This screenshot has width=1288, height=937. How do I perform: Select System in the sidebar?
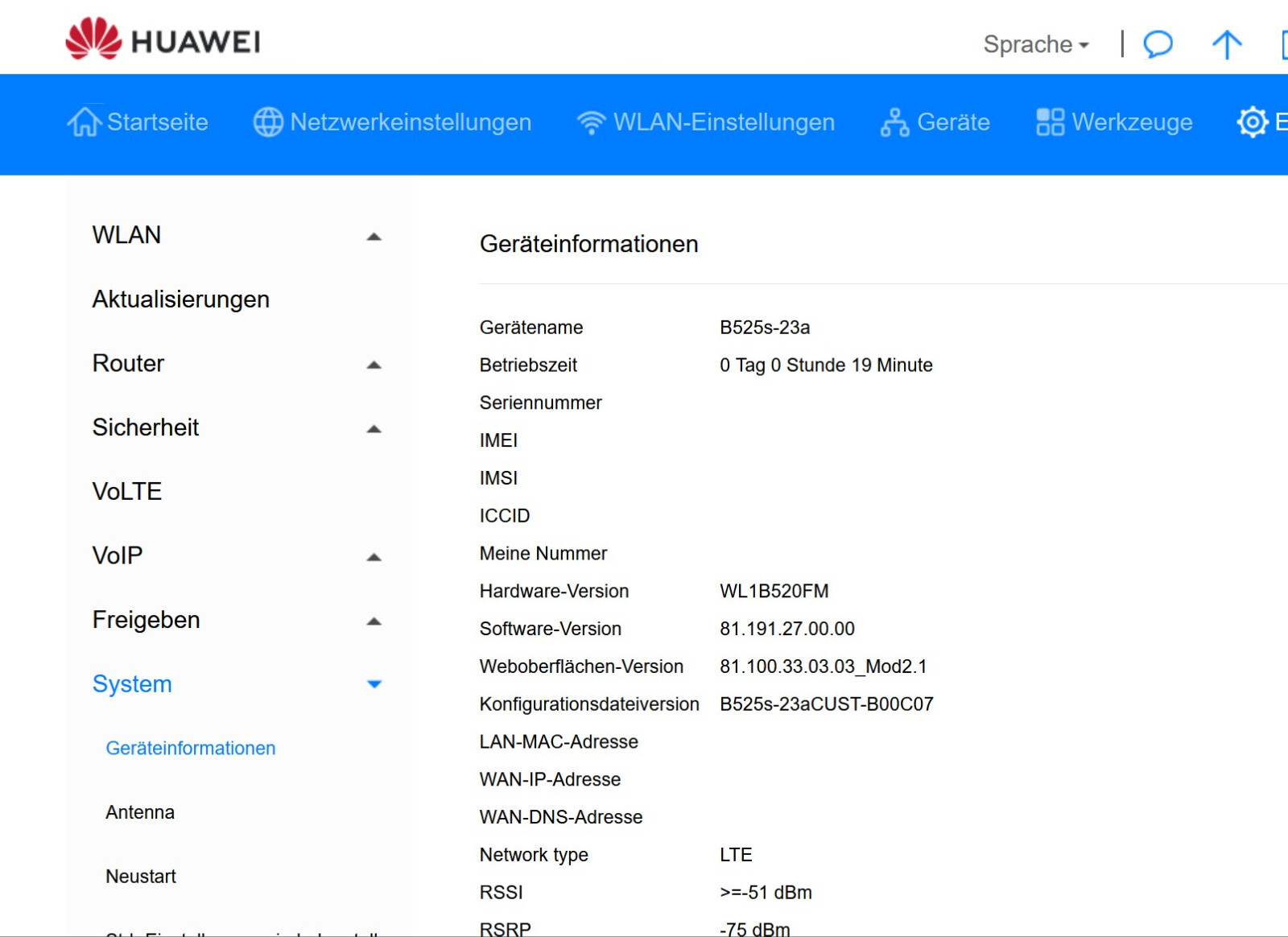[x=132, y=684]
